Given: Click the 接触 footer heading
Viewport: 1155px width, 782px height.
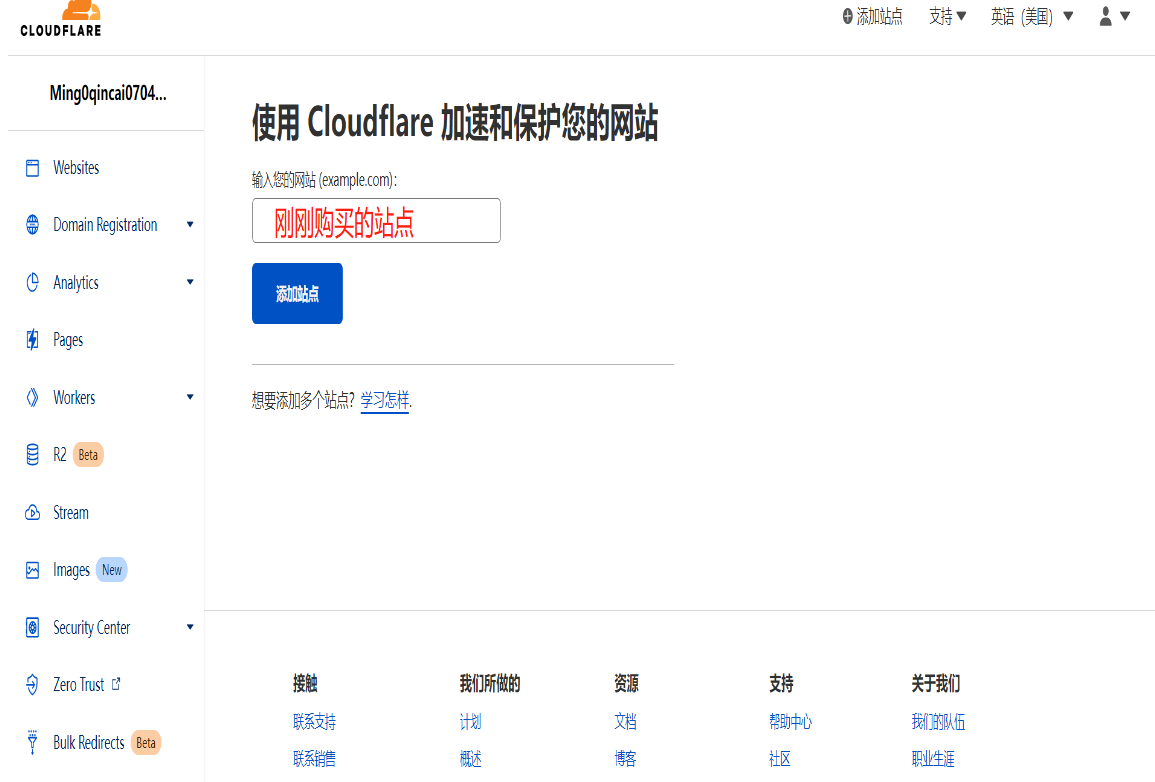Looking at the screenshot, I should (x=305, y=683).
